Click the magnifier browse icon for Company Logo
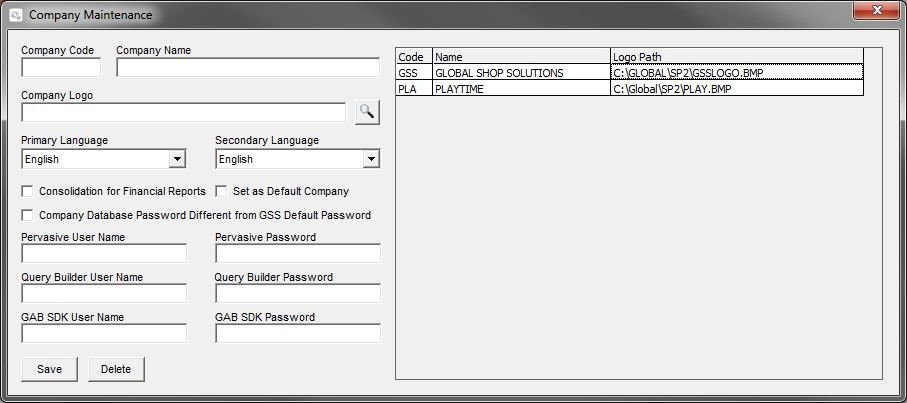The image size is (907, 403). (367, 112)
